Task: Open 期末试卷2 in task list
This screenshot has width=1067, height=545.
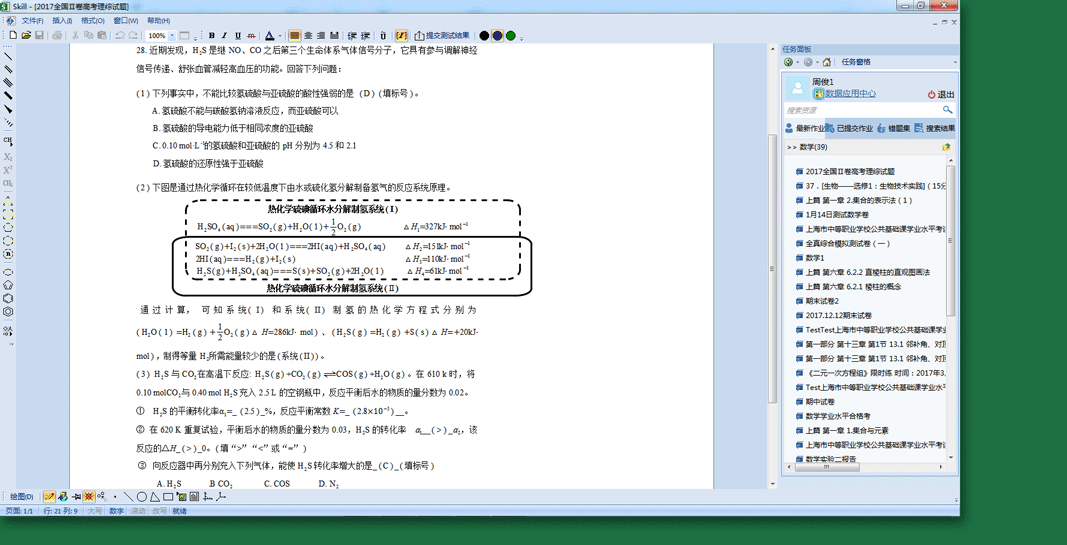Action: tap(822, 300)
